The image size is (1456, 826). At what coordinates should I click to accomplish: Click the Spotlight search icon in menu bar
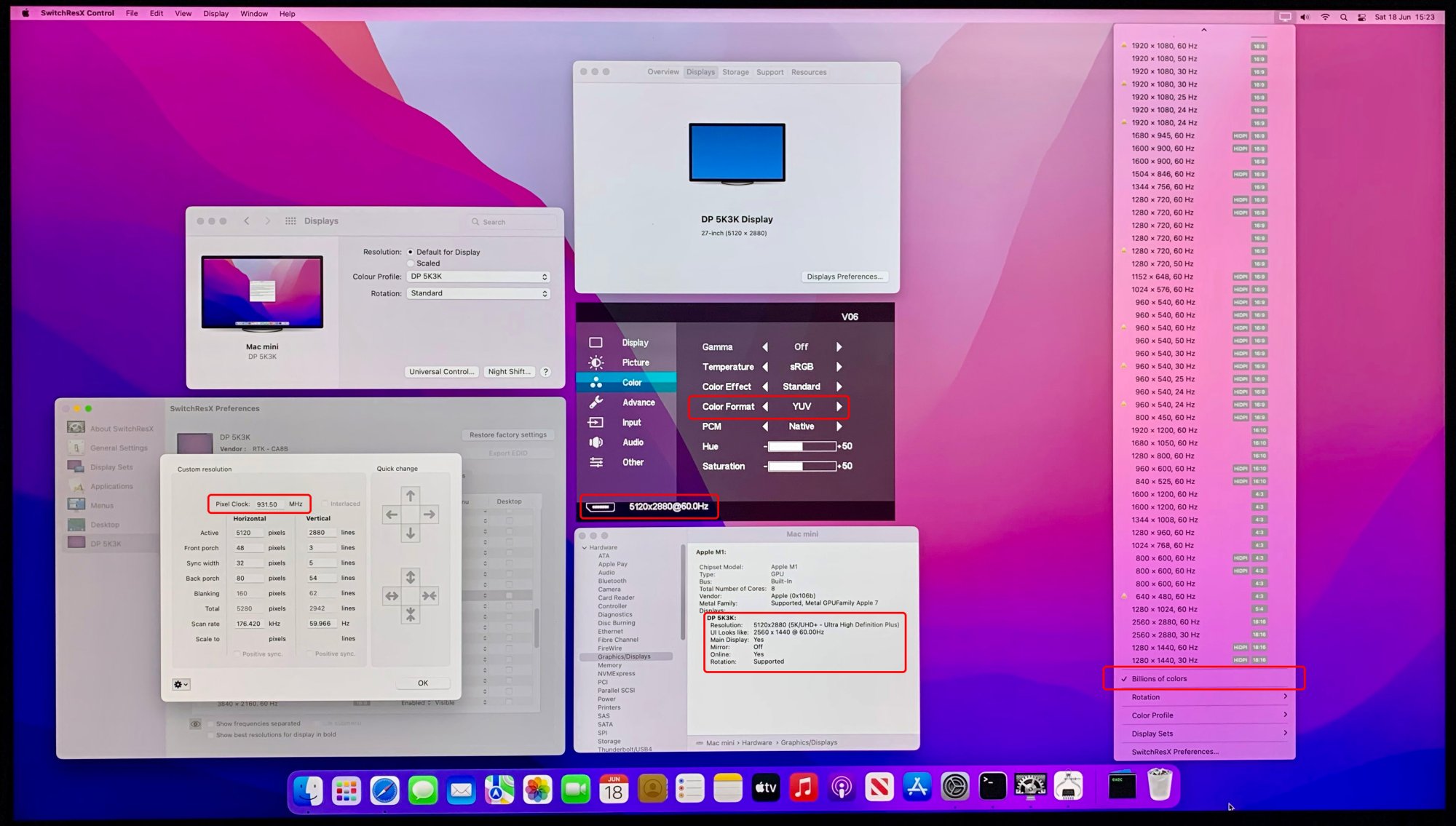(x=1343, y=17)
